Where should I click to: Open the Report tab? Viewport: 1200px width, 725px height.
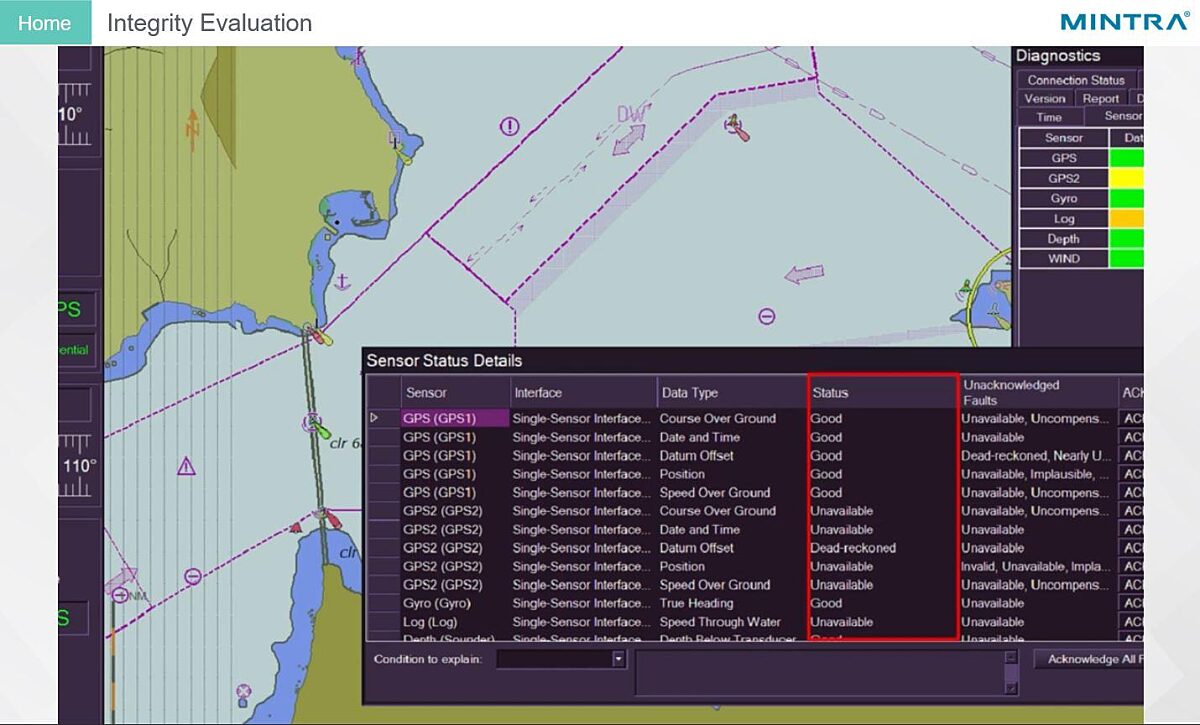coord(1100,98)
